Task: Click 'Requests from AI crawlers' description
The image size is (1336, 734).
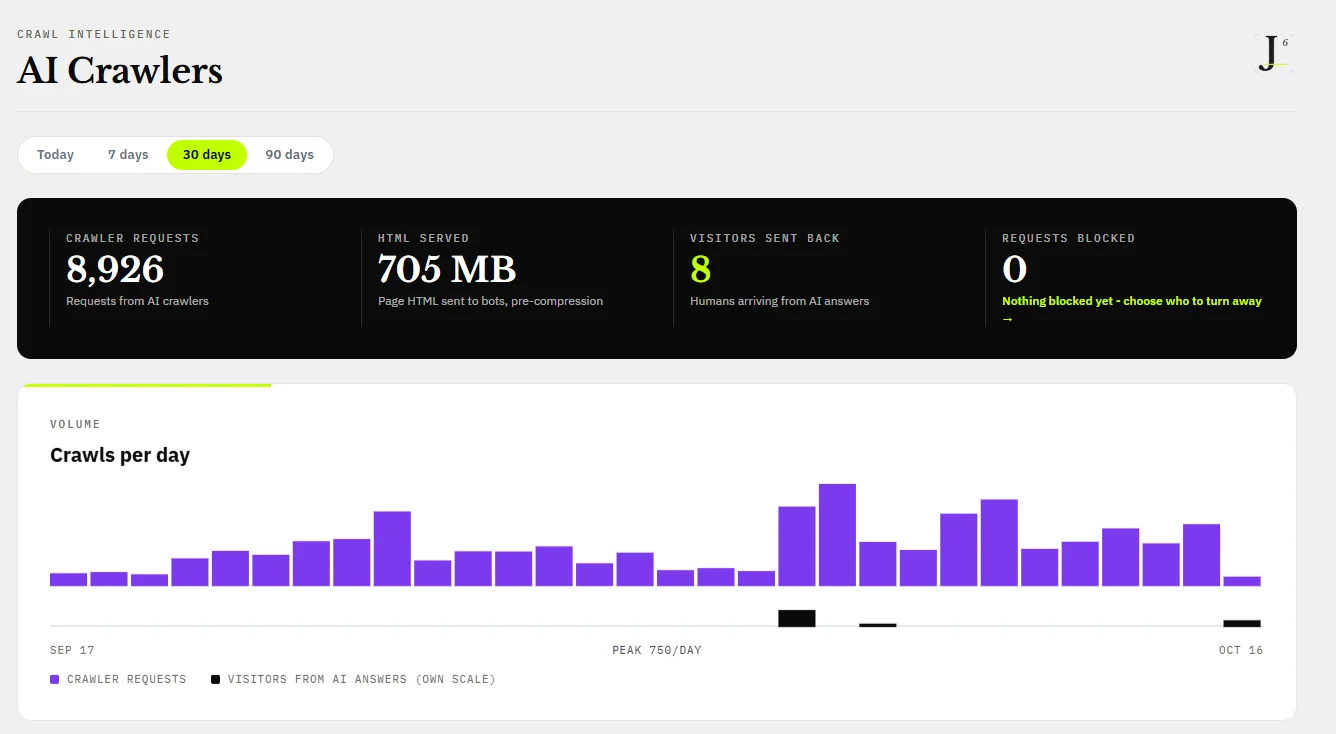Action: (x=138, y=301)
